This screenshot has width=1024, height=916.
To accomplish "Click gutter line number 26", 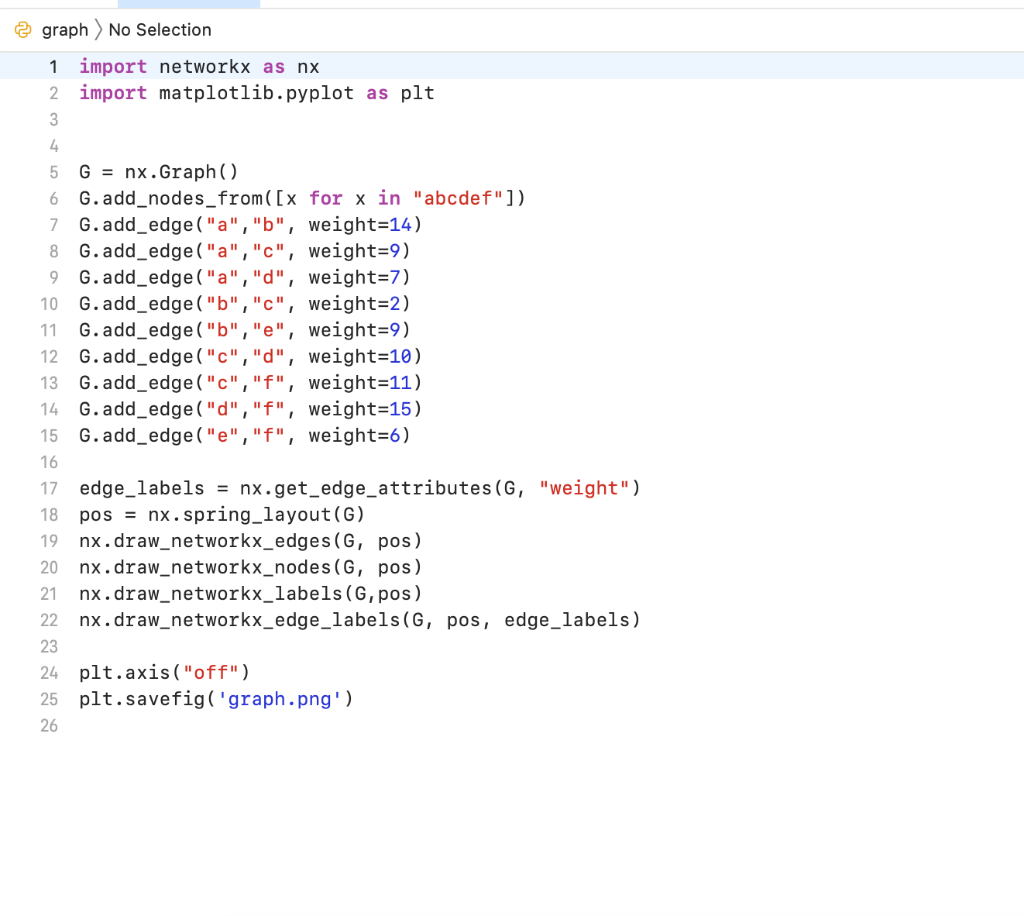I will click(x=50, y=726).
